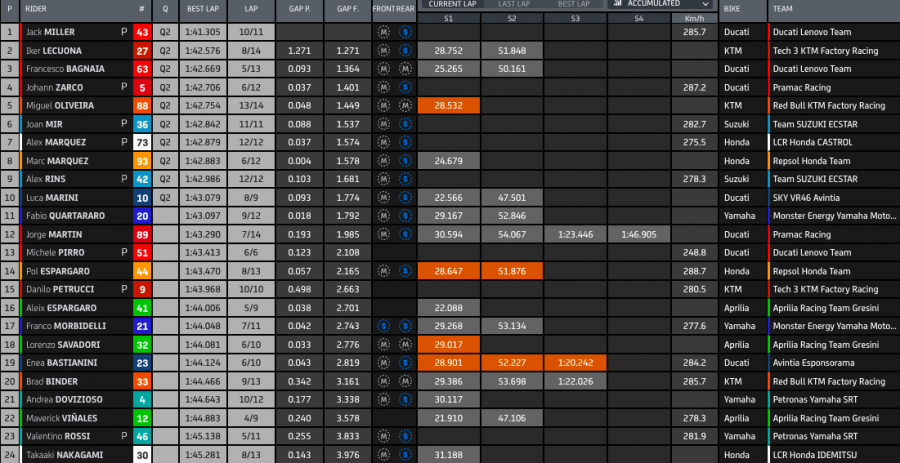The image size is (900, 463).
Task: Open the ACCUMULATED dropdown
Action: (661, 4)
